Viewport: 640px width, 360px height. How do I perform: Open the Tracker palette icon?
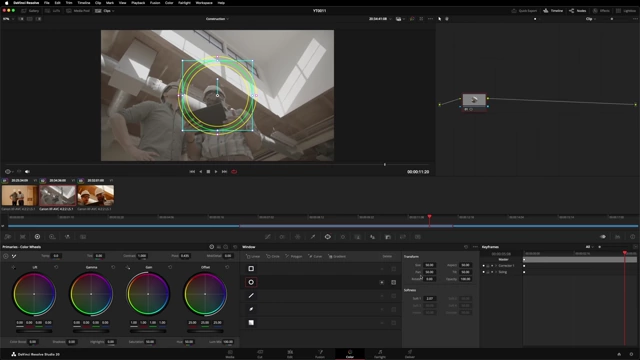point(343,237)
